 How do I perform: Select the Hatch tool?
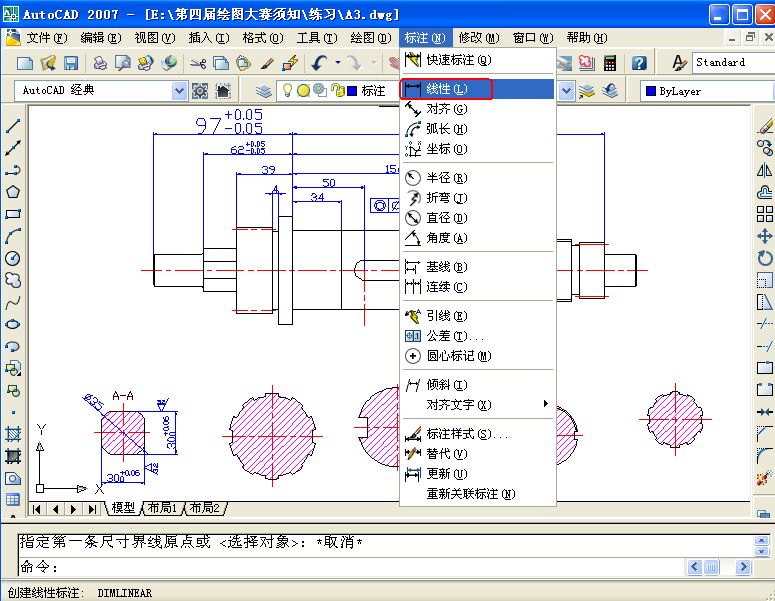(13, 434)
